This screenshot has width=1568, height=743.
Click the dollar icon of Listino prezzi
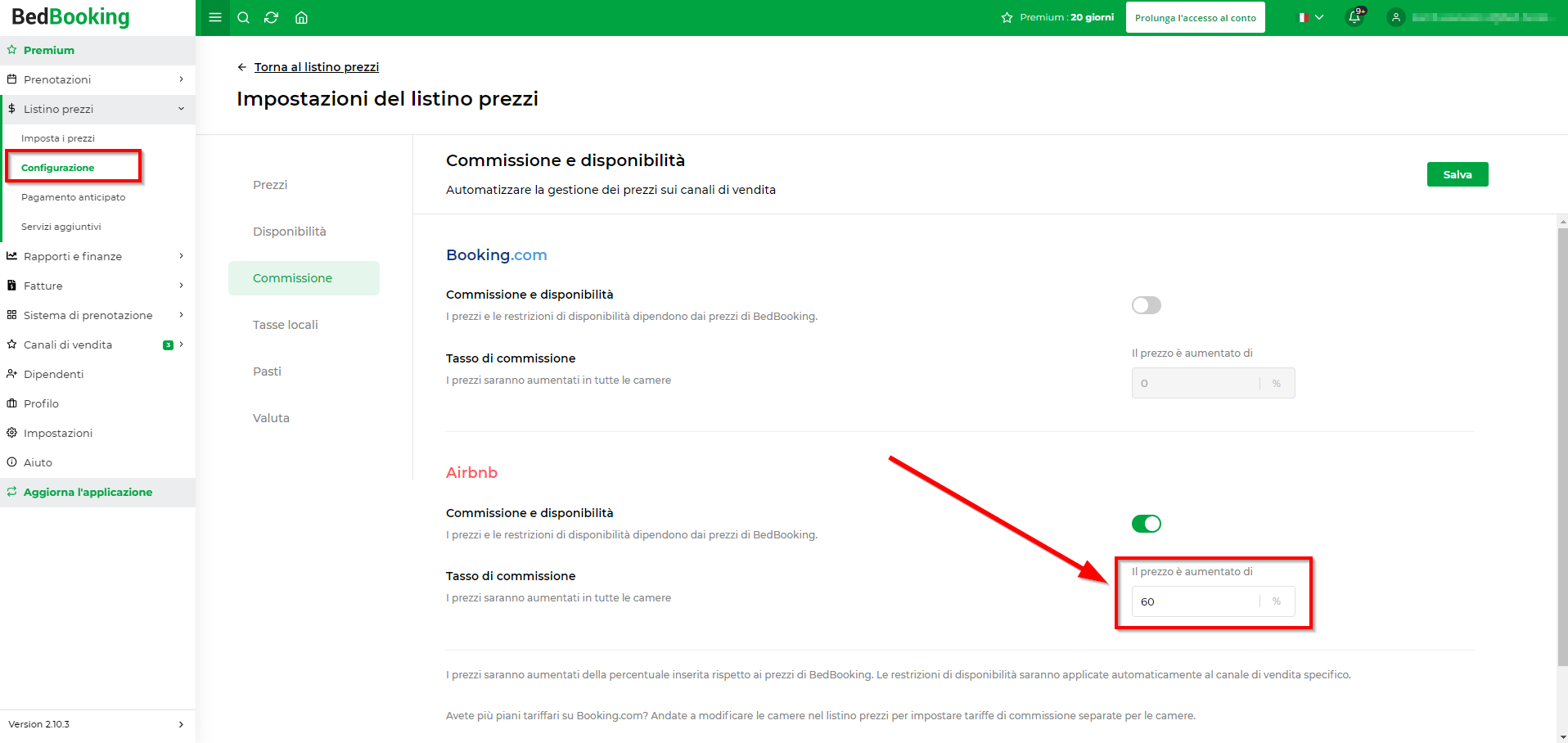tap(11, 109)
